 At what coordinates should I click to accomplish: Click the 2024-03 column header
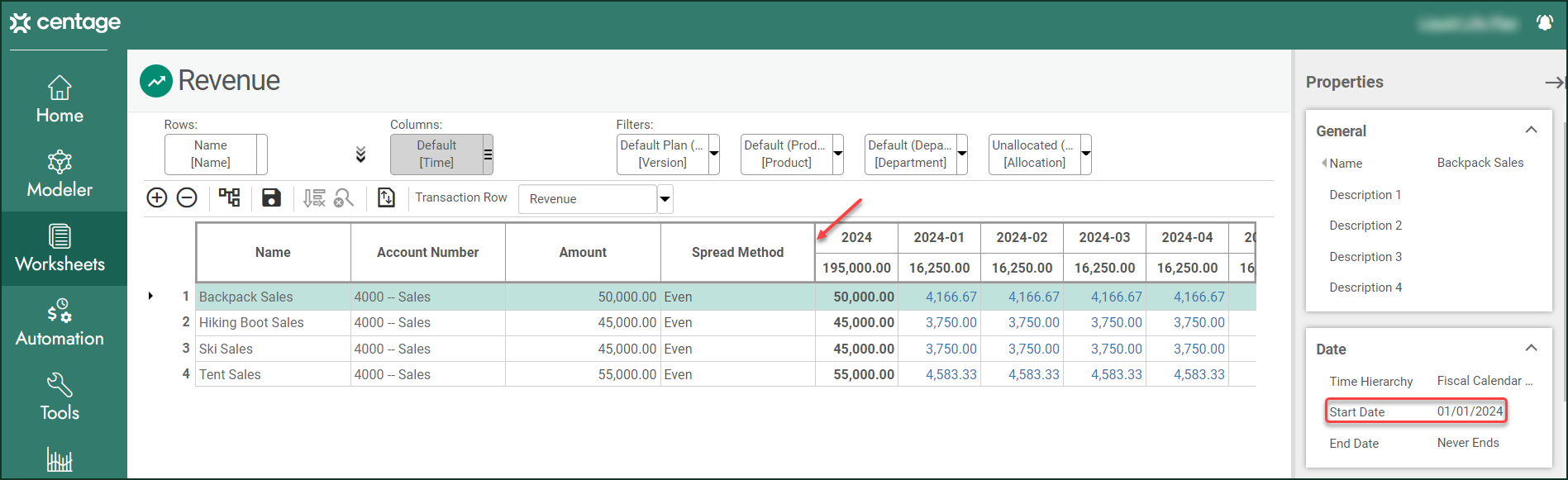pyautogui.click(x=1104, y=238)
